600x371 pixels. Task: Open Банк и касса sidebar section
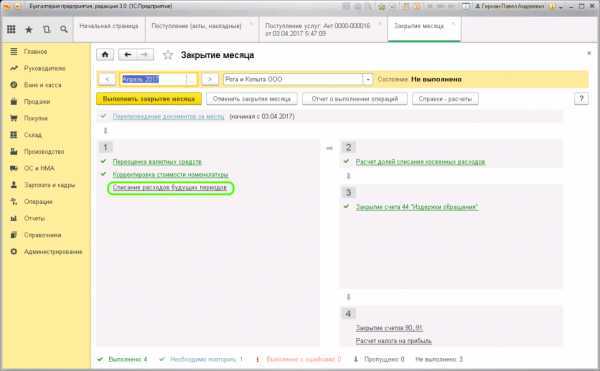(x=42, y=85)
